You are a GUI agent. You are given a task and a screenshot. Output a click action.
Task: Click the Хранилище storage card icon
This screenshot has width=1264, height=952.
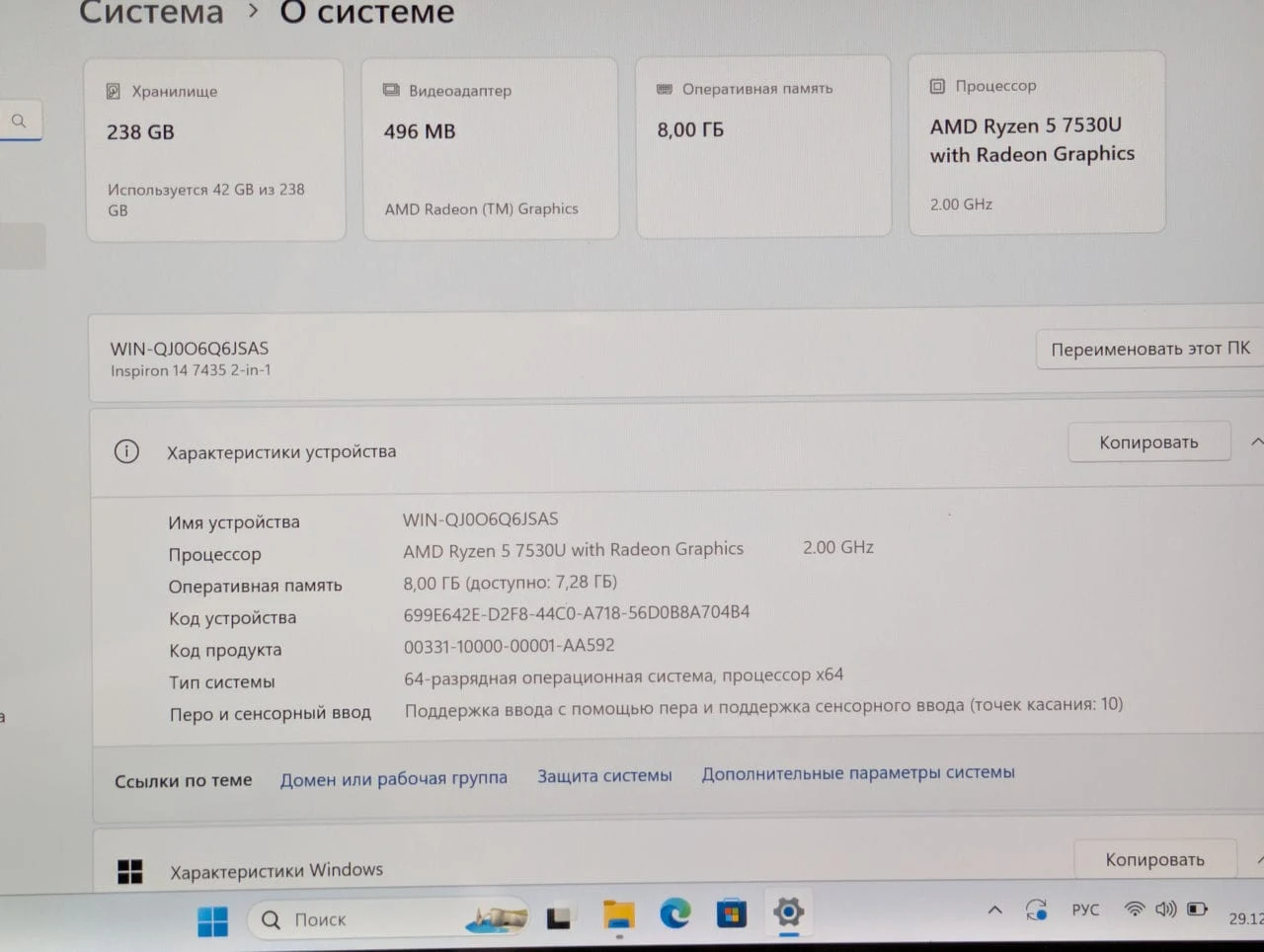(x=114, y=92)
